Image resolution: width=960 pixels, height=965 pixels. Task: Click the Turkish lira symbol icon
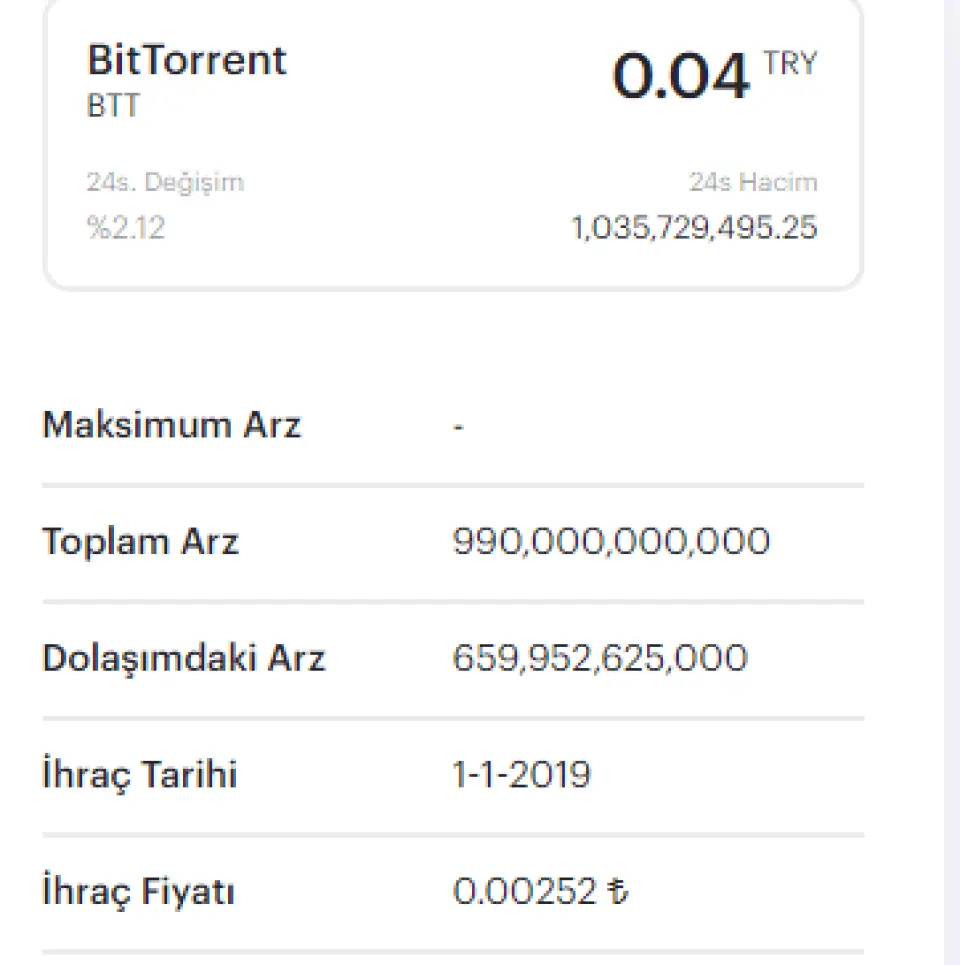coord(619,891)
